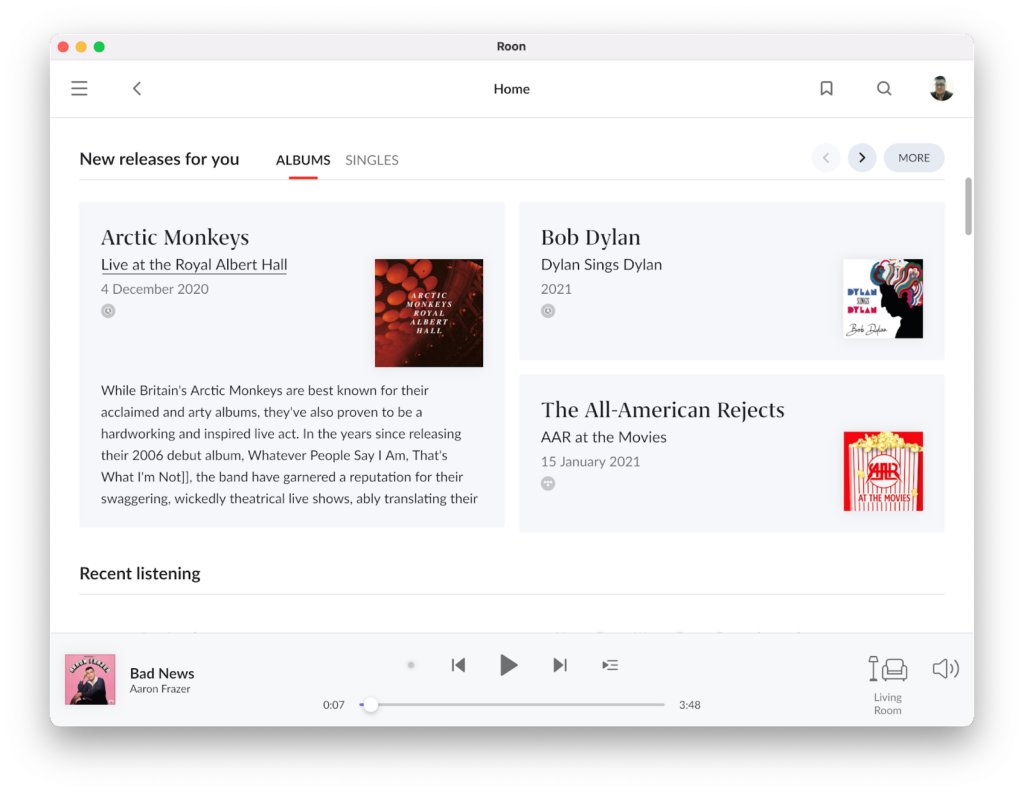Open the AAR at the Movies cover
The image size is (1024, 793).
[883, 471]
